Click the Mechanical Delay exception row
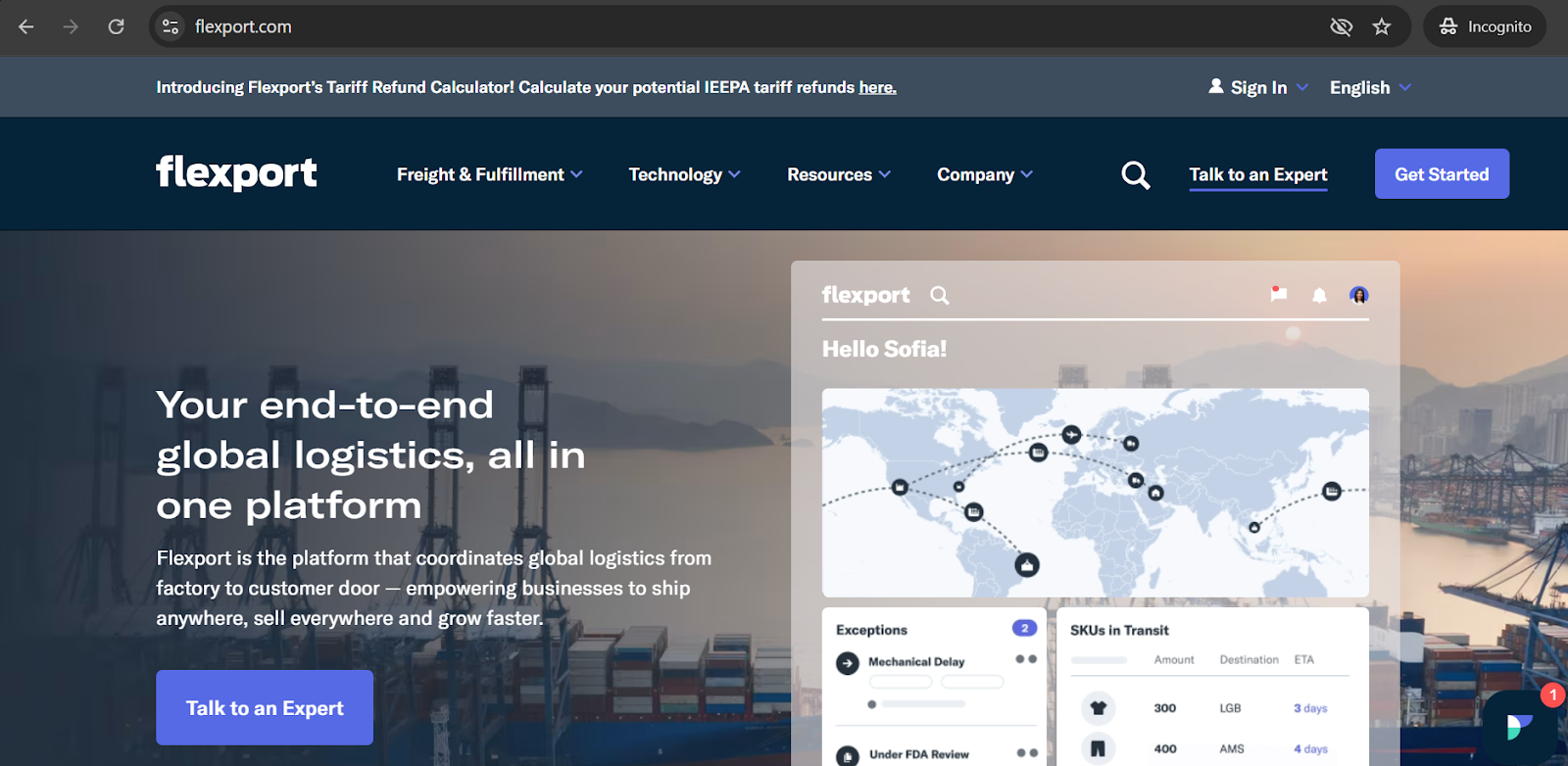Viewport: 1568px width, 766px height. tap(935, 681)
